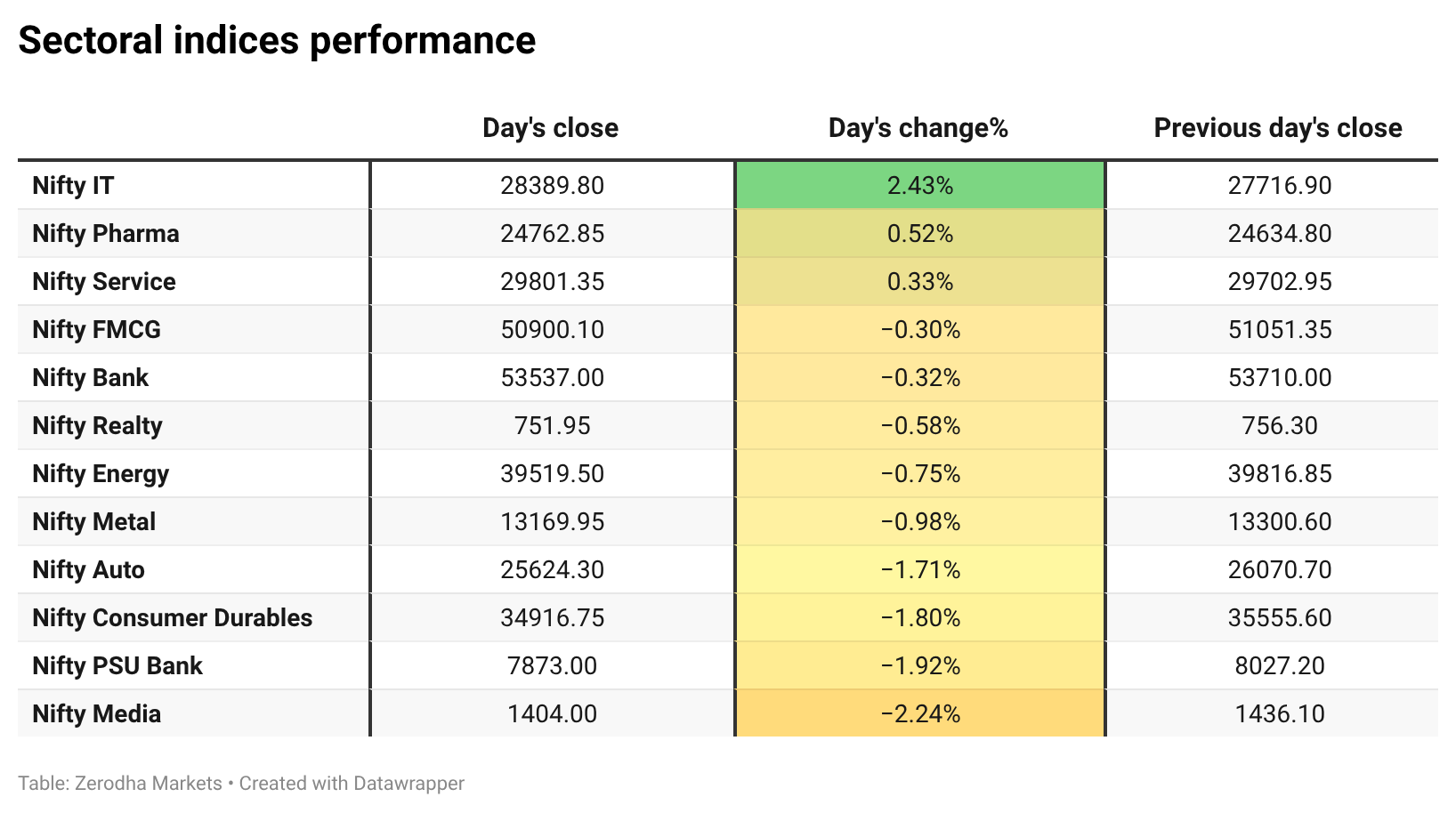This screenshot has height=813, width=1456.
Task: Click the 0.52% change cell
Action: (x=920, y=233)
